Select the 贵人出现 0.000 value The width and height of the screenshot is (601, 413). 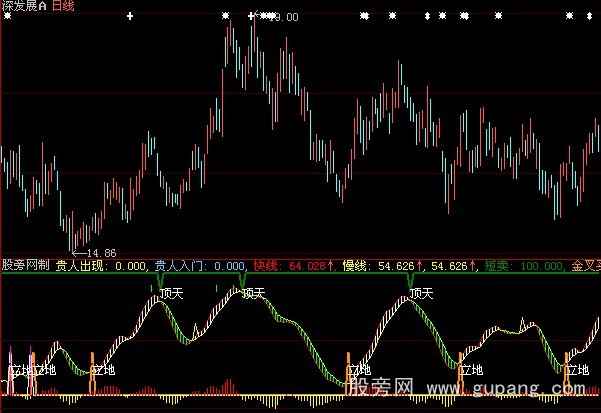pyautogui.click(x=100, y=266)
